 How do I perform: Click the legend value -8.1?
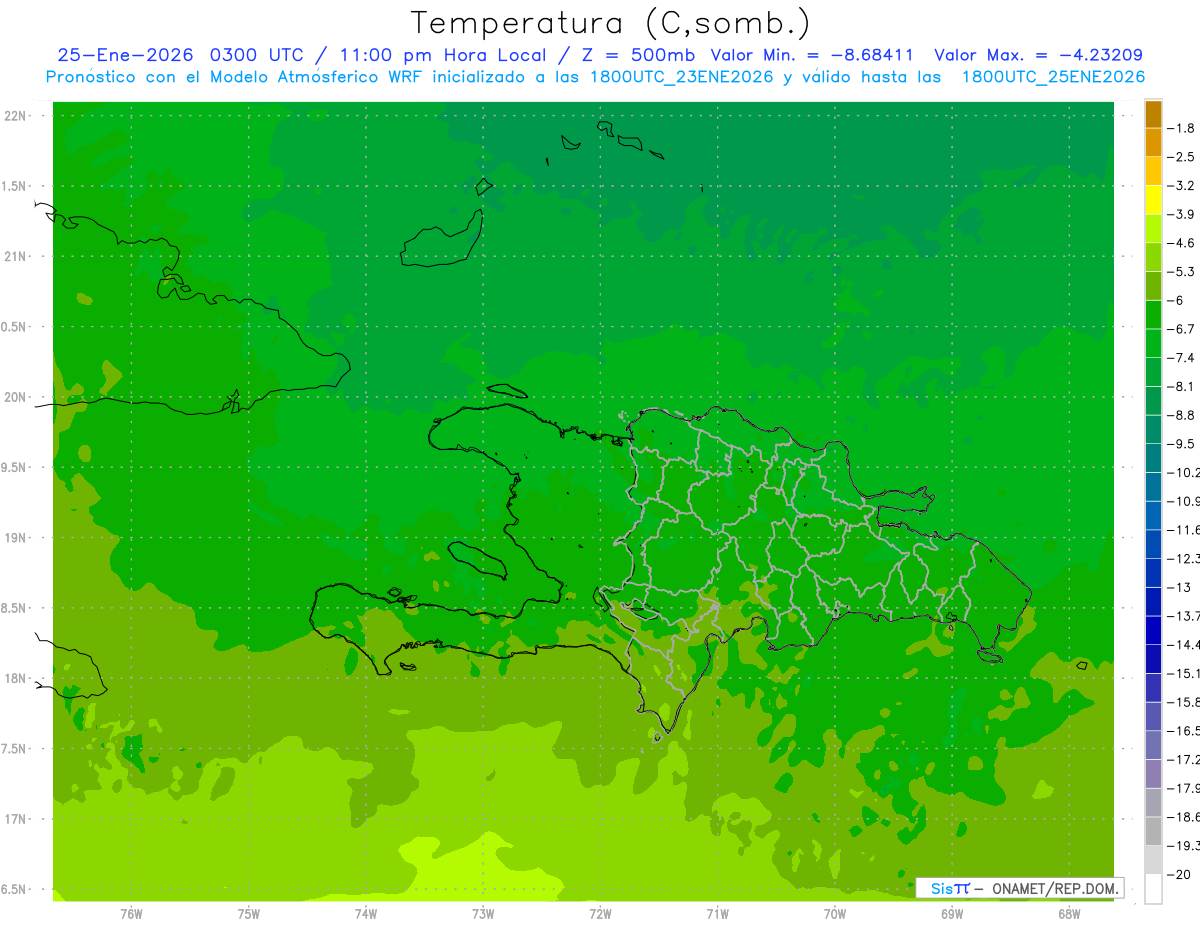(x=1181, y=386)
